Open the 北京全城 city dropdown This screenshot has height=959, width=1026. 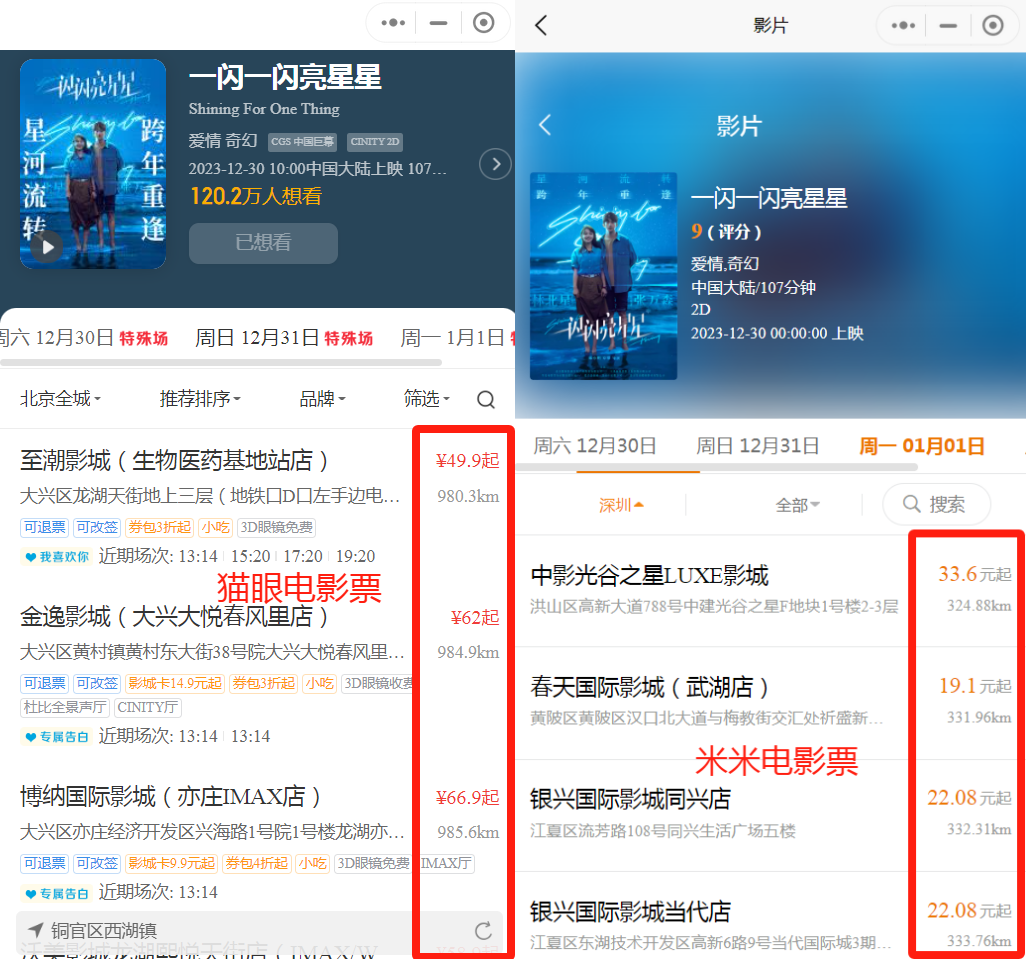[60, 398]
